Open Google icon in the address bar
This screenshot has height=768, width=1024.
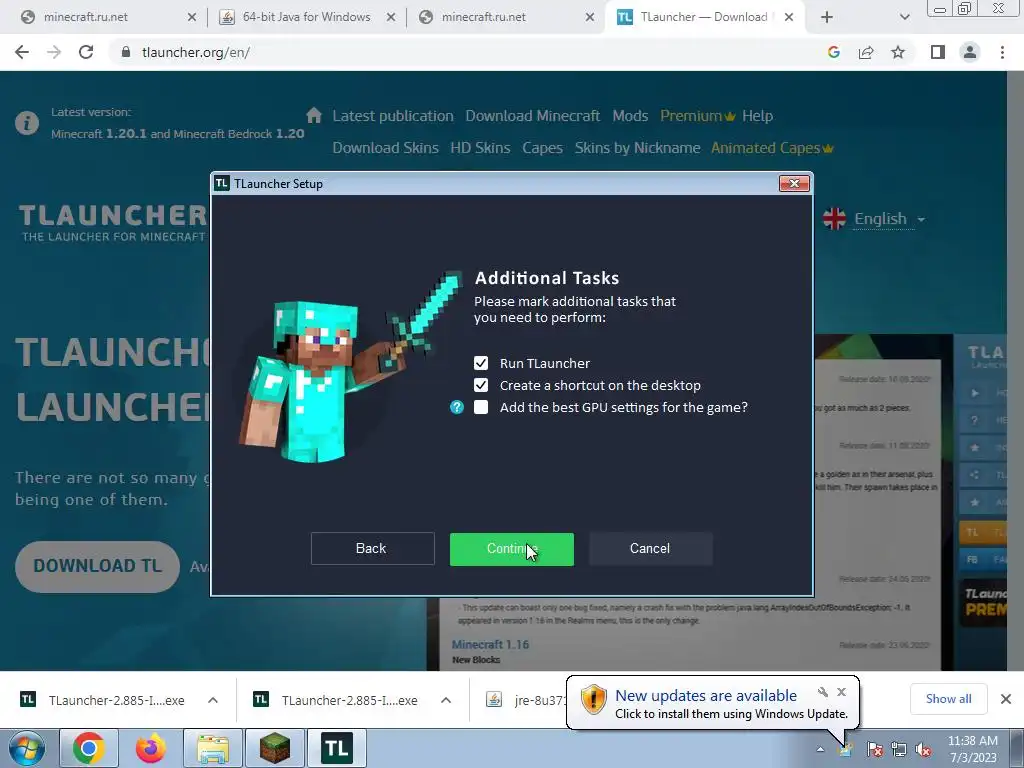[x=833, y=52]
